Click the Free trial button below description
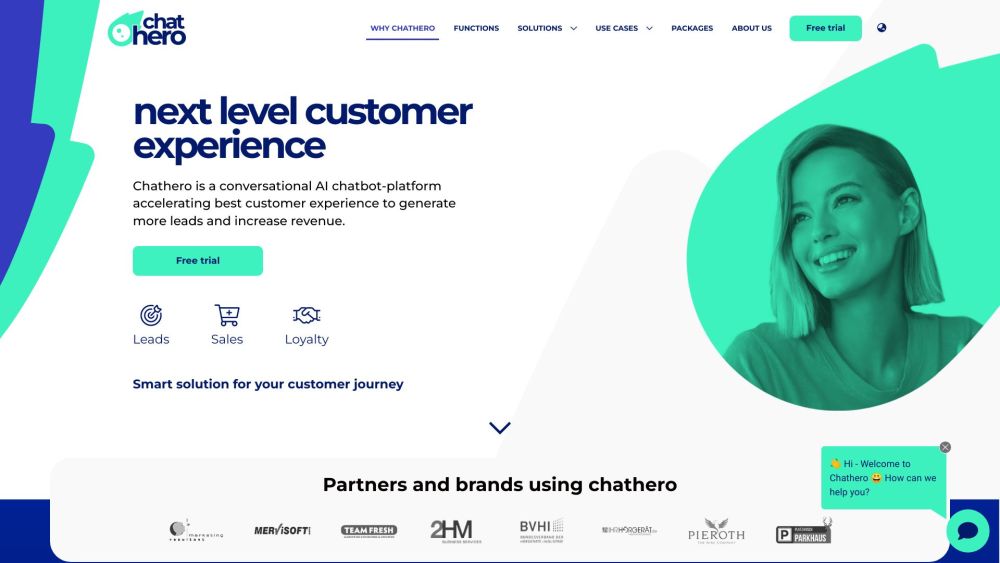 [x=198, y=261]
